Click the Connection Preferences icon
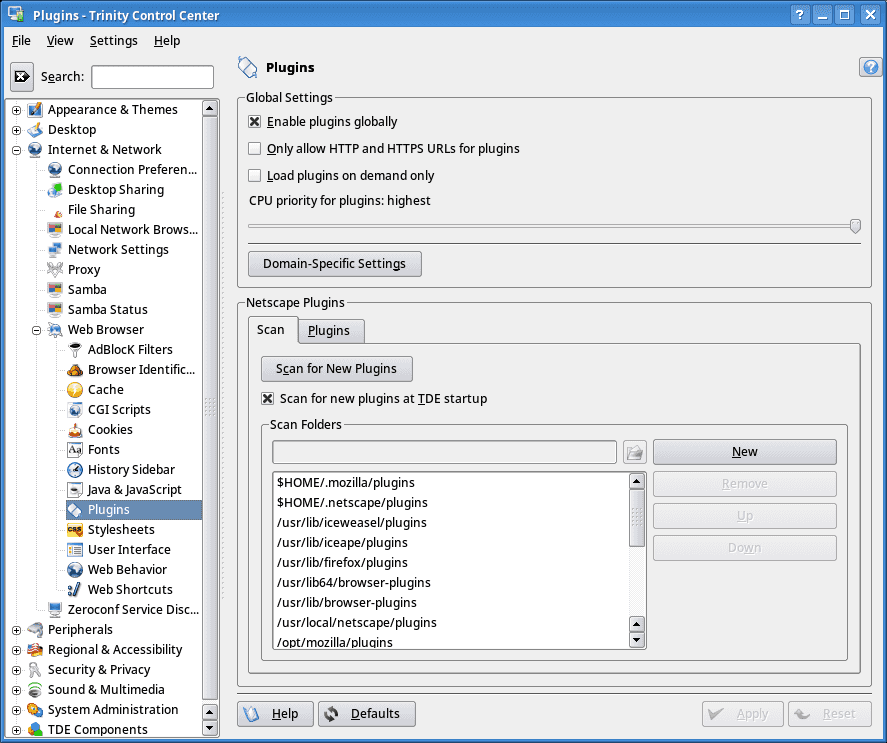The width and height of the screenshot is (887, 743). tap(55, 169)
